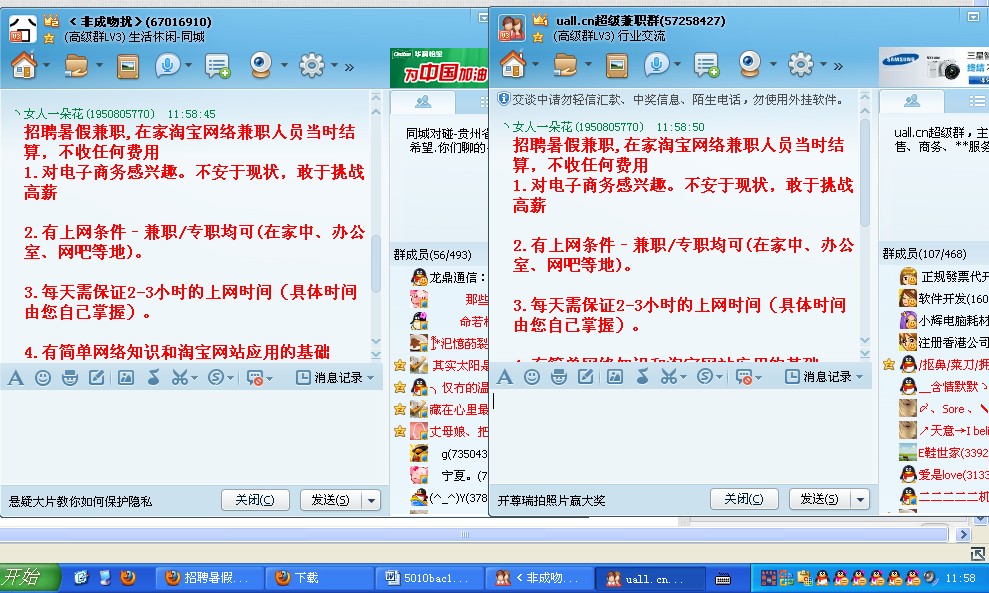
Task: Close the uall.cn chat with 关闭 button
Action: coord(744,499)
